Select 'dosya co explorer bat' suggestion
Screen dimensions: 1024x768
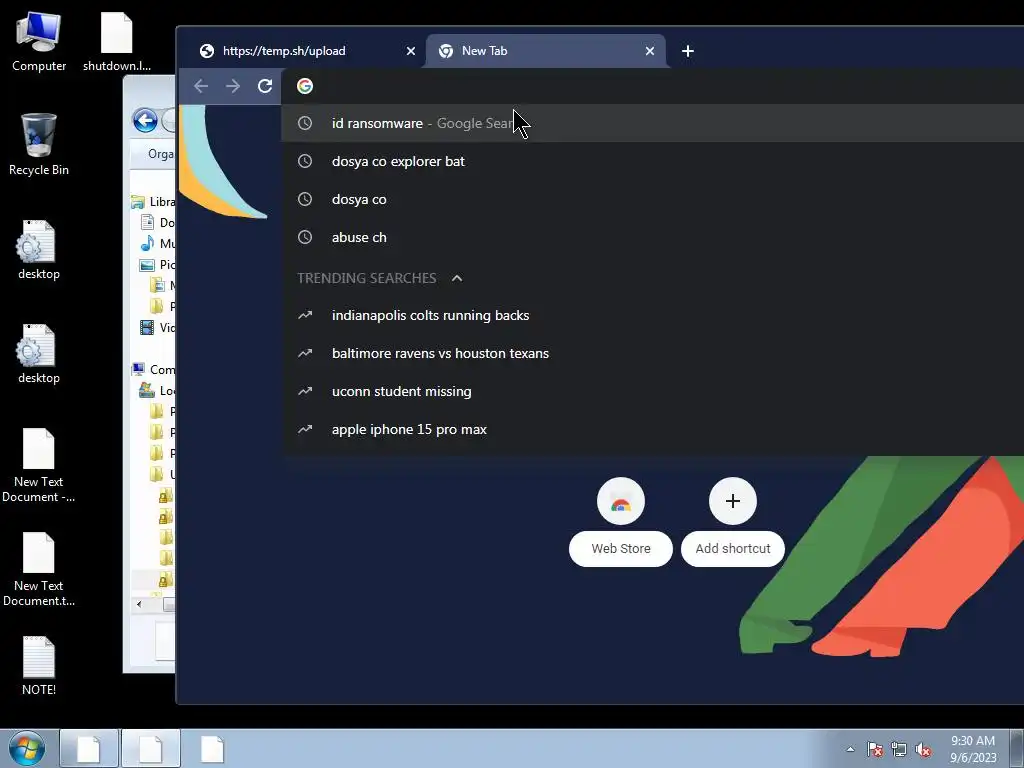point(652,161)
